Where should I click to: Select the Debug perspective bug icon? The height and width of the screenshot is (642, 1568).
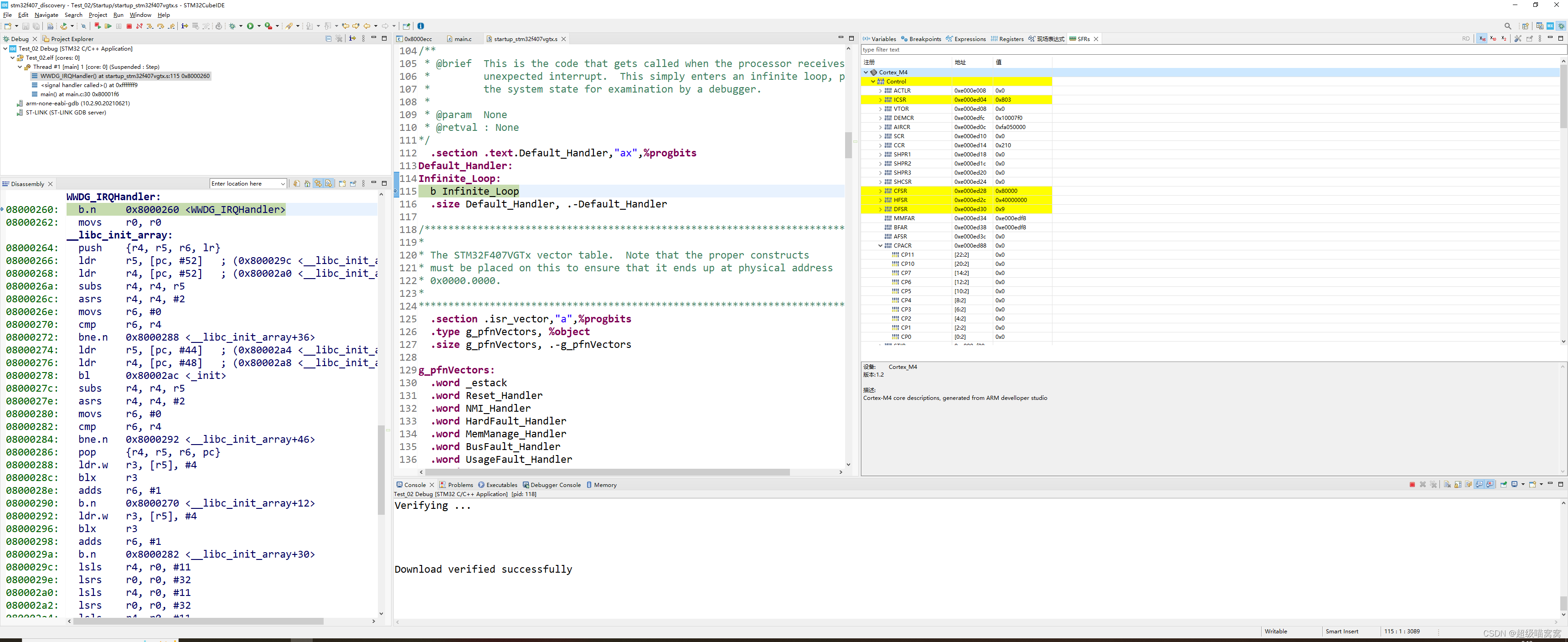tap(1561, 26)
